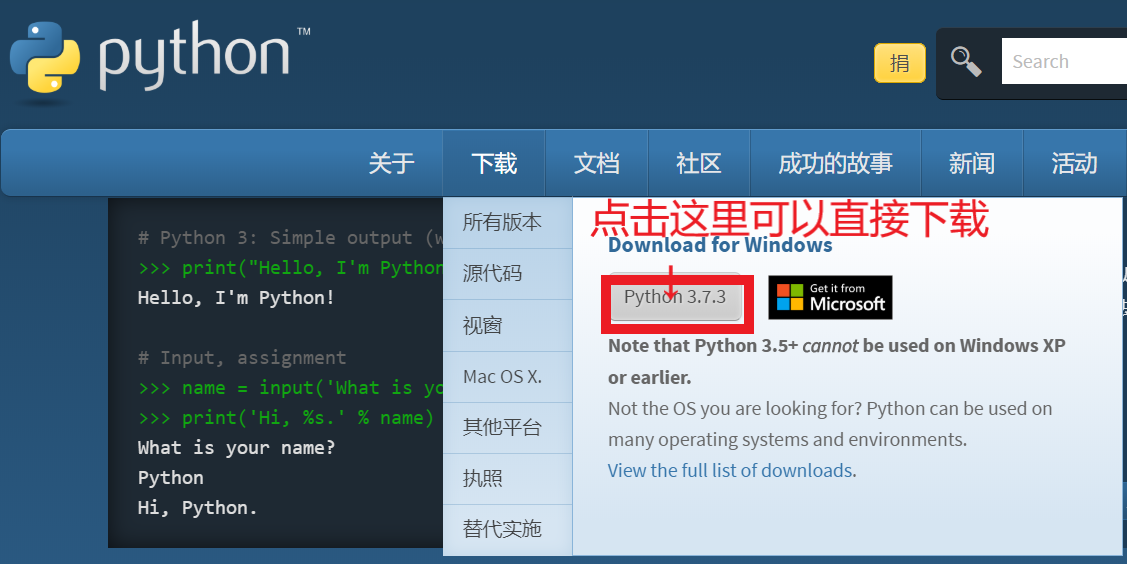The image size is (1127, 564).
Task: Click the code line What is your name?
Action: (x=236, y=448)
